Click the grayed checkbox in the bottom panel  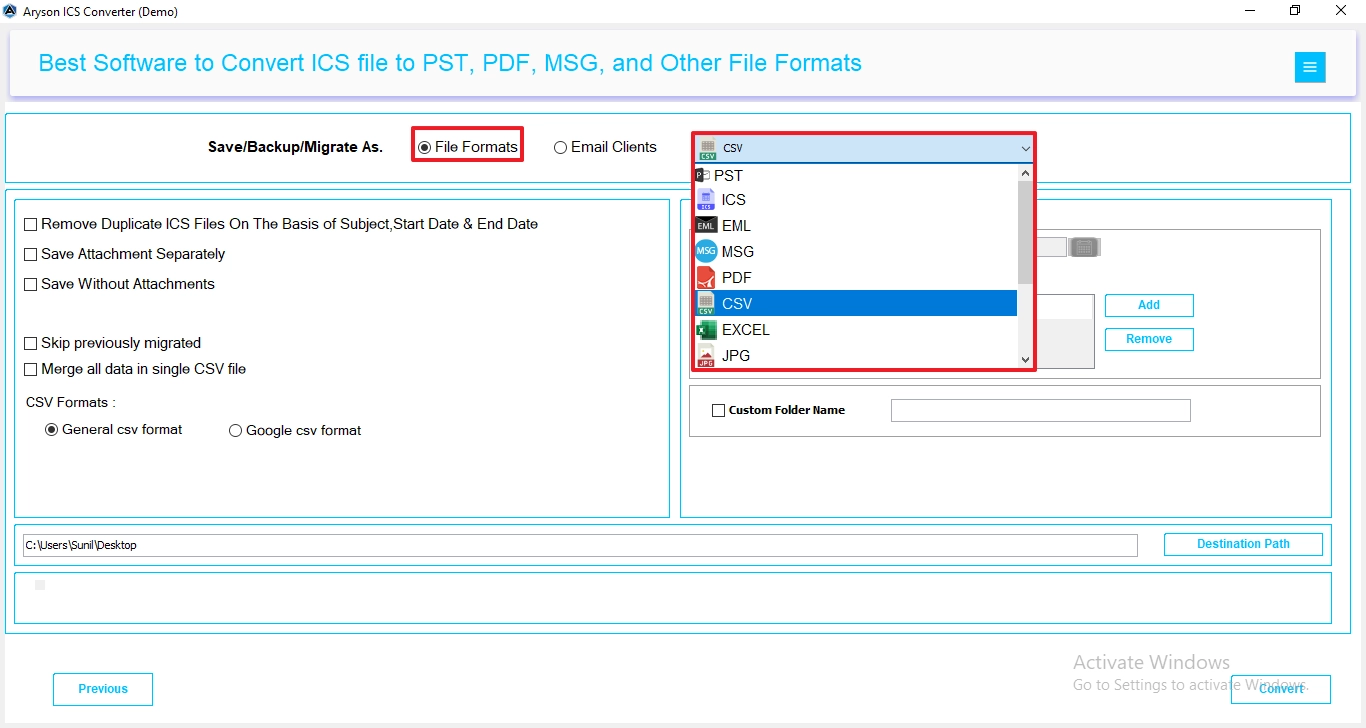40,585
